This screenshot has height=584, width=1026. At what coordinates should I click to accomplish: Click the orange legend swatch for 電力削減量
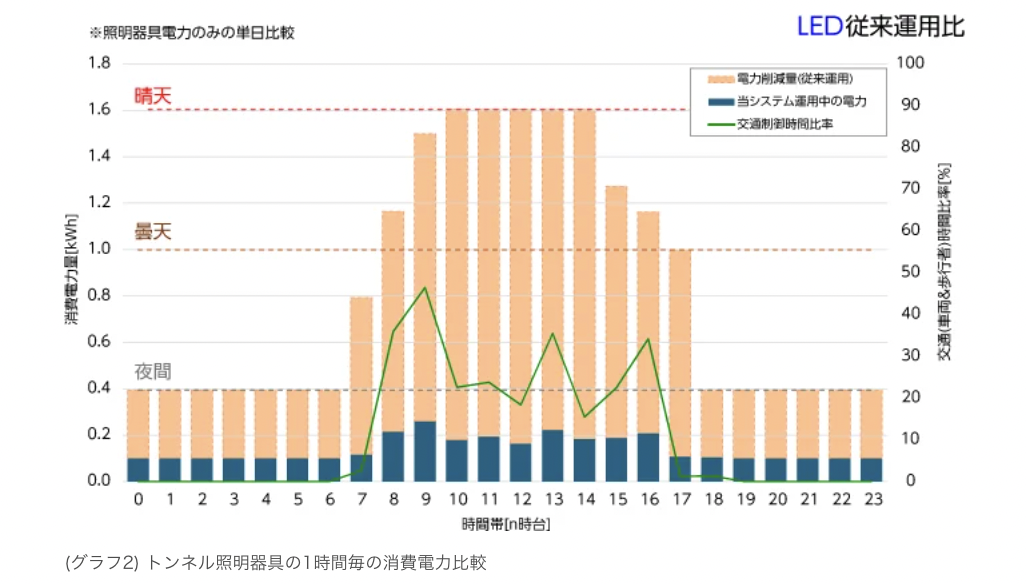(719, 78)
